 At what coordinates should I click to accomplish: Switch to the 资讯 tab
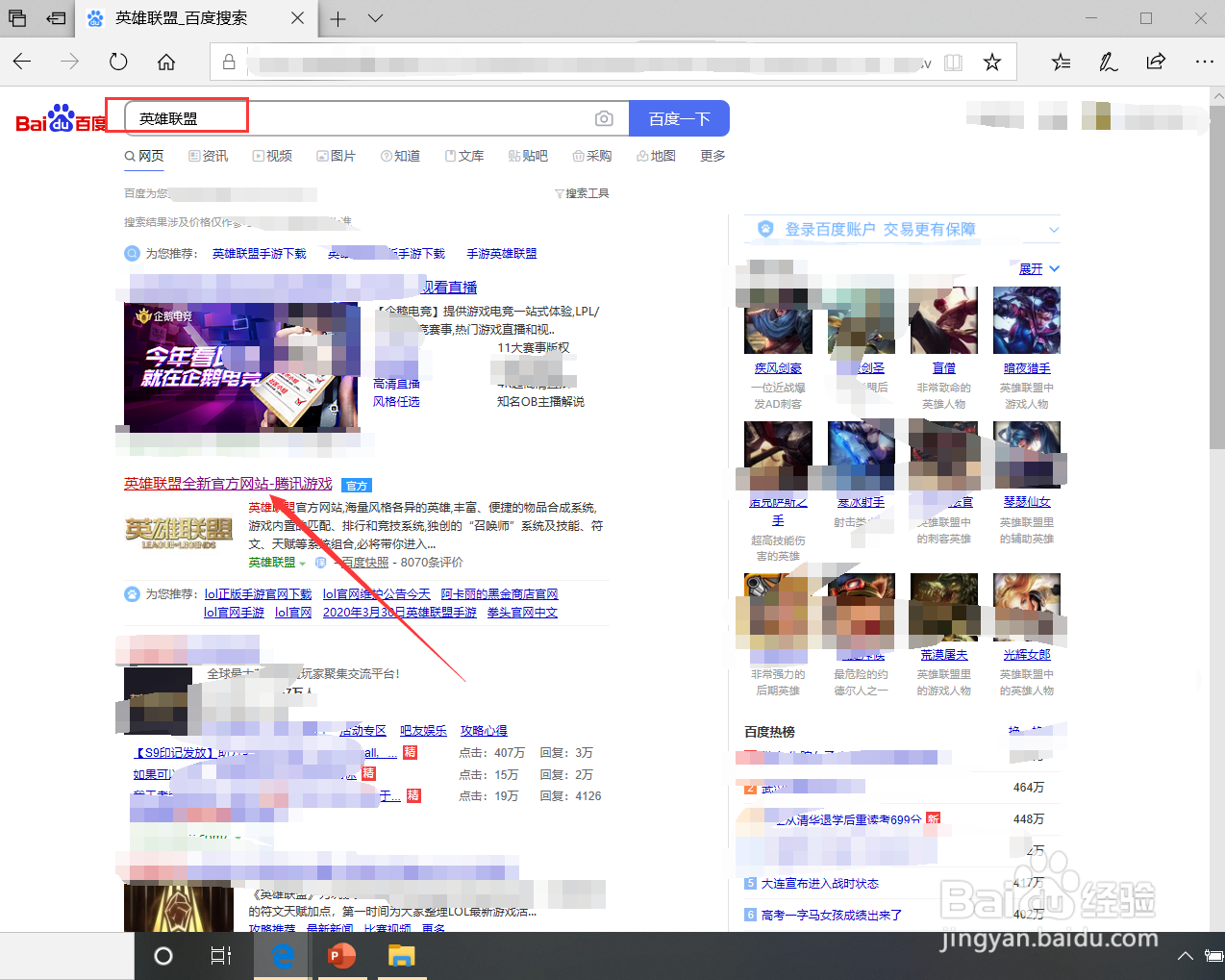[x=209, y=156]
